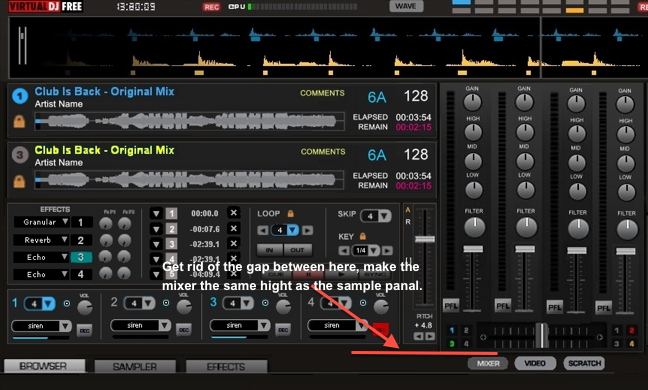
Task: Click the loop size right arrow
Action: (x=307, y=230)
